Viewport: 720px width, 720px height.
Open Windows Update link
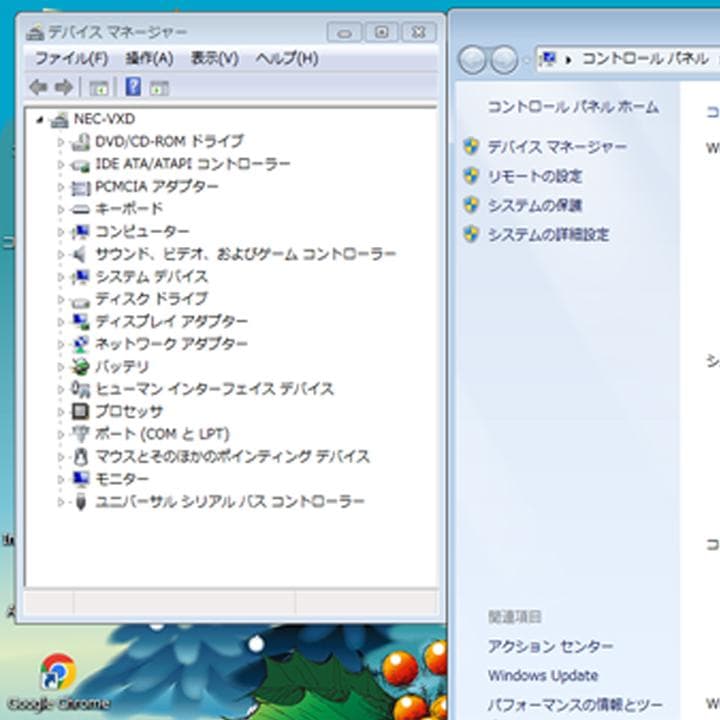pos(543,675)
